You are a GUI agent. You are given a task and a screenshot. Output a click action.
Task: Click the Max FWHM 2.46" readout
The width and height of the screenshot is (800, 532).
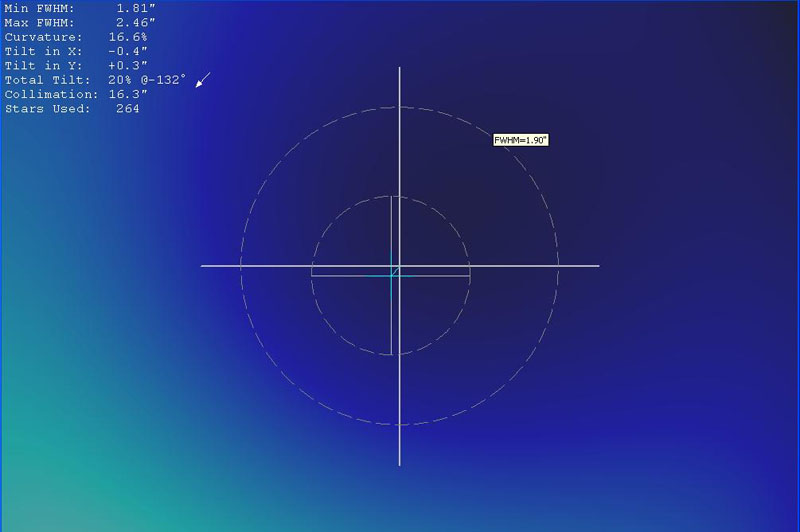[x=80, y=23]
